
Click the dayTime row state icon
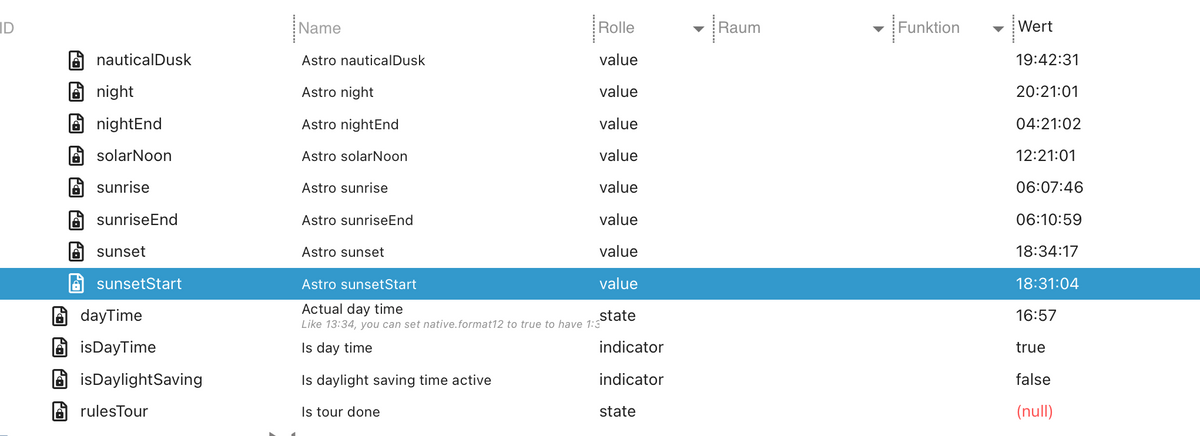59,316
